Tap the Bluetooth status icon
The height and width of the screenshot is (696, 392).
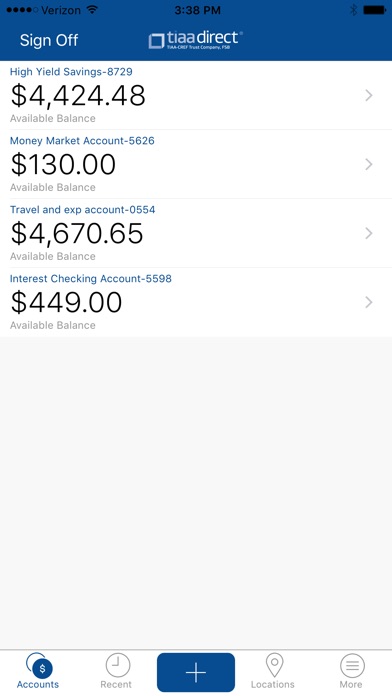click(353, 10)
